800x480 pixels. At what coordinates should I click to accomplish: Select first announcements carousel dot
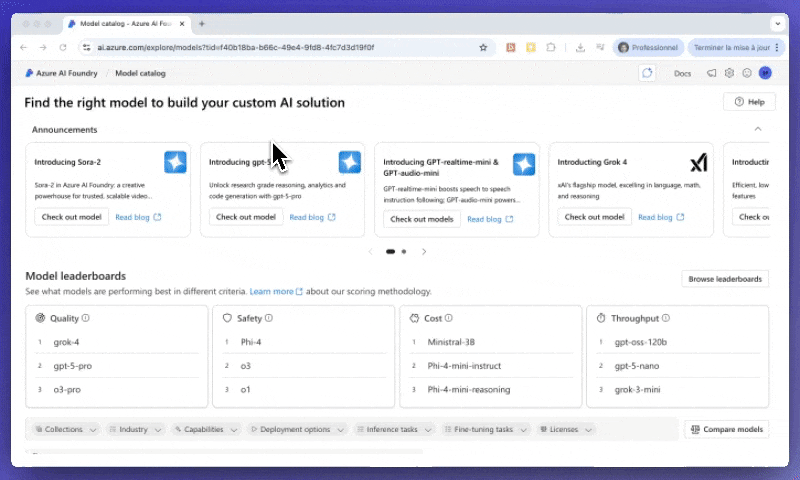coord(390,251)
